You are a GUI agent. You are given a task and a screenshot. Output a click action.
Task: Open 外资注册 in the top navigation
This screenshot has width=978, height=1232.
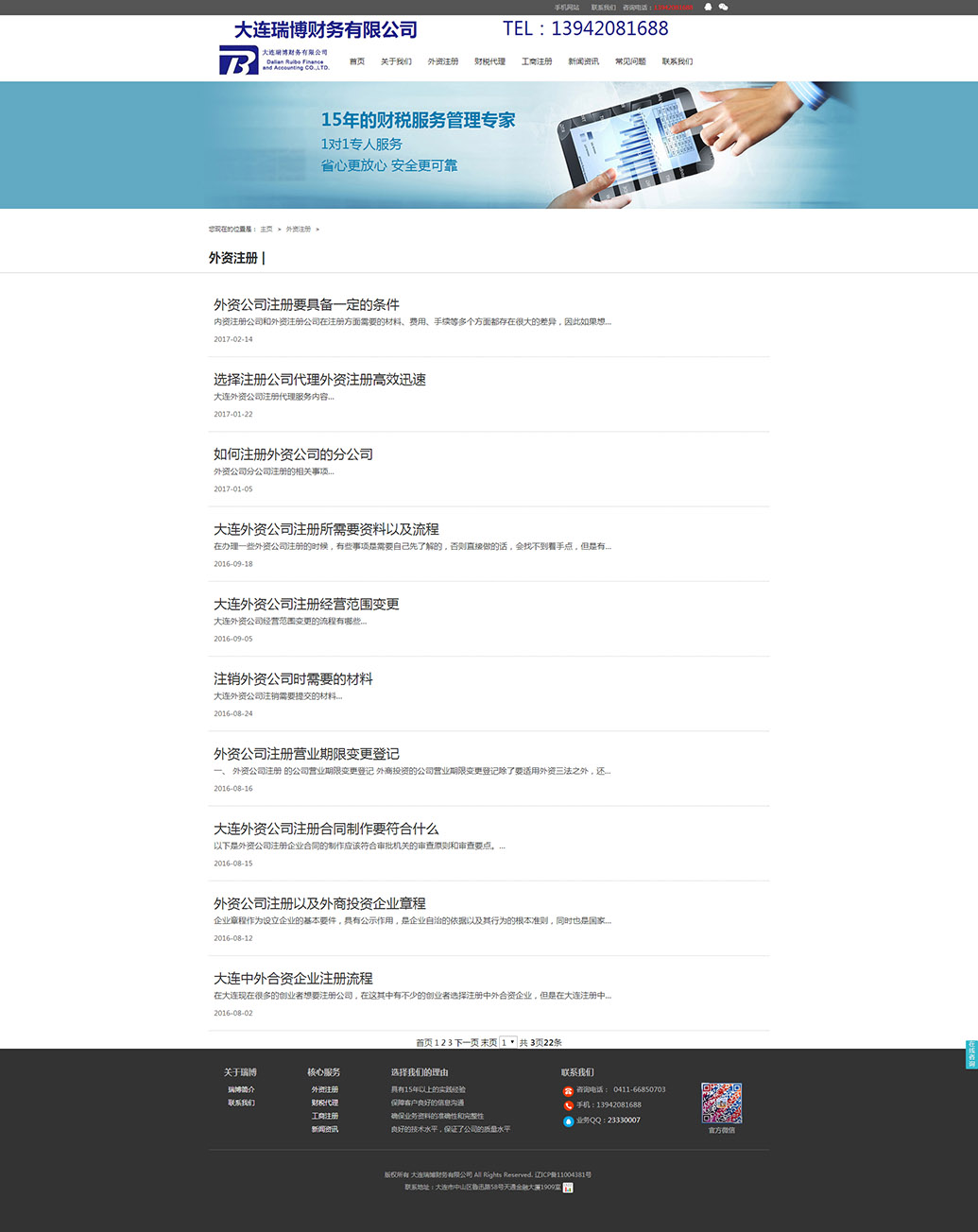click(442, 61)
